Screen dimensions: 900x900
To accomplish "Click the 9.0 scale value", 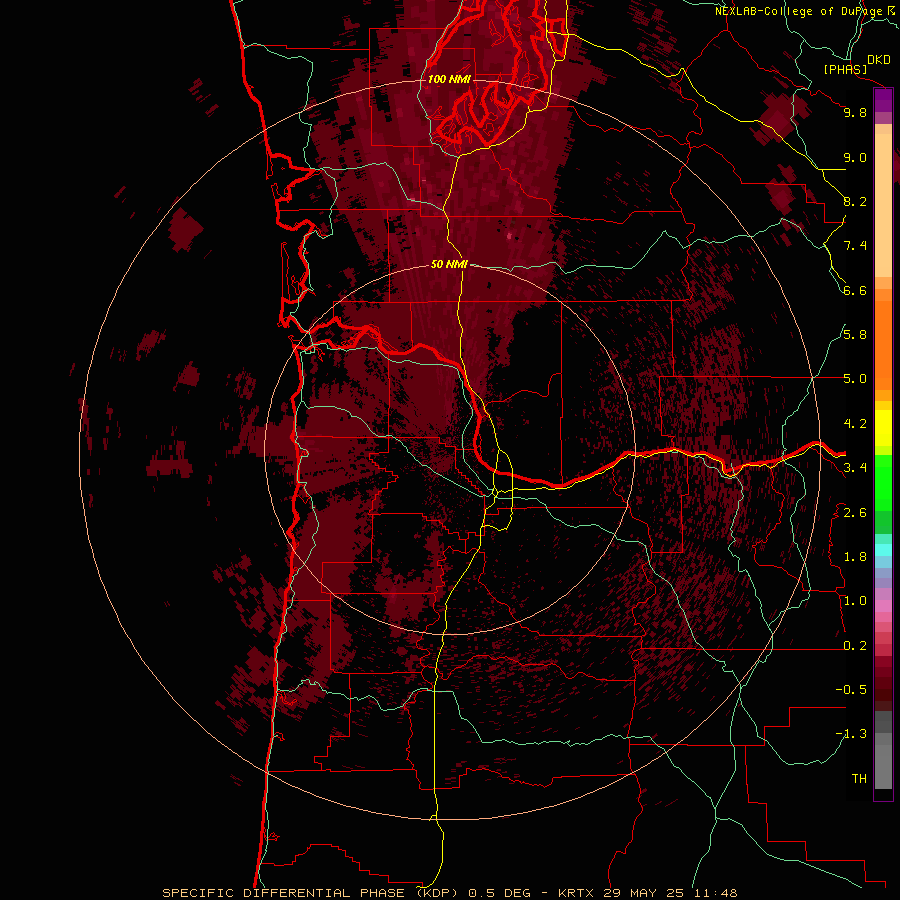I will [855, 157].
